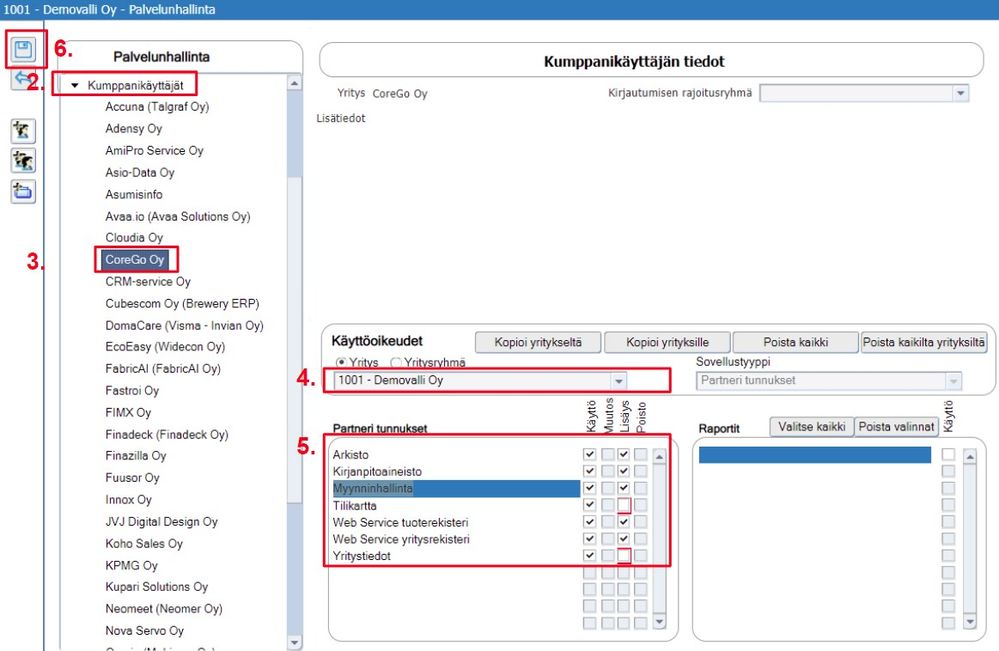Image resolution: width=999 pixels, height=651 pixels.
Task: Select the Tilikartta row
Action: click(x=456, y=506)
